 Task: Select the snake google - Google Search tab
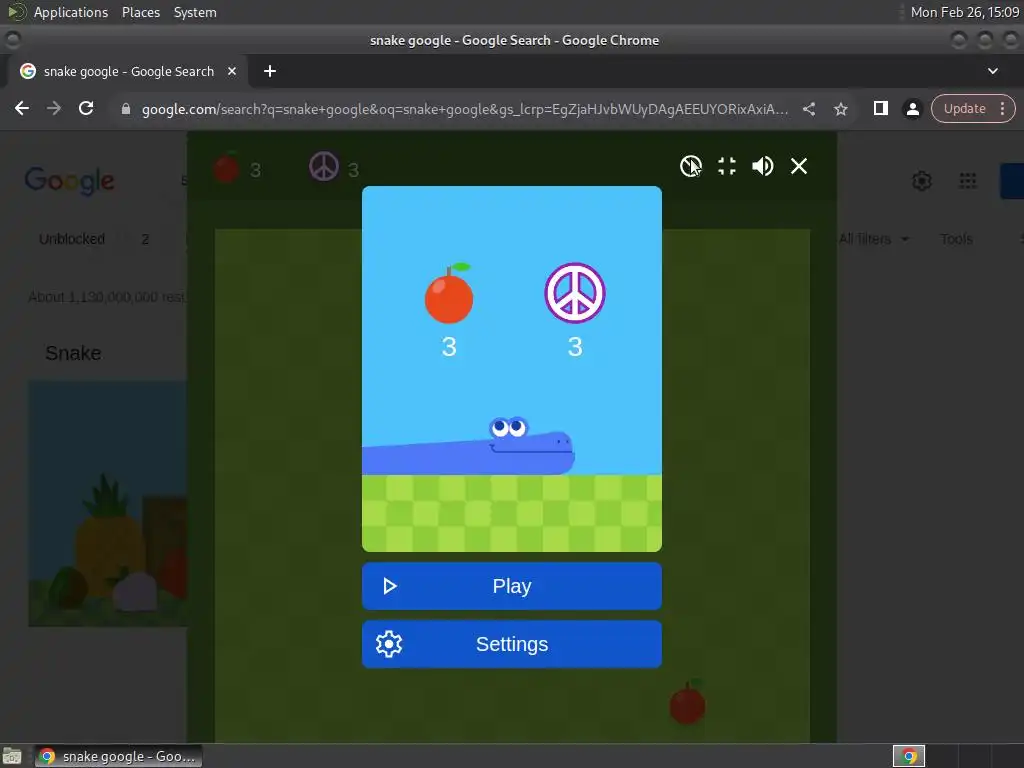point(128,71)
